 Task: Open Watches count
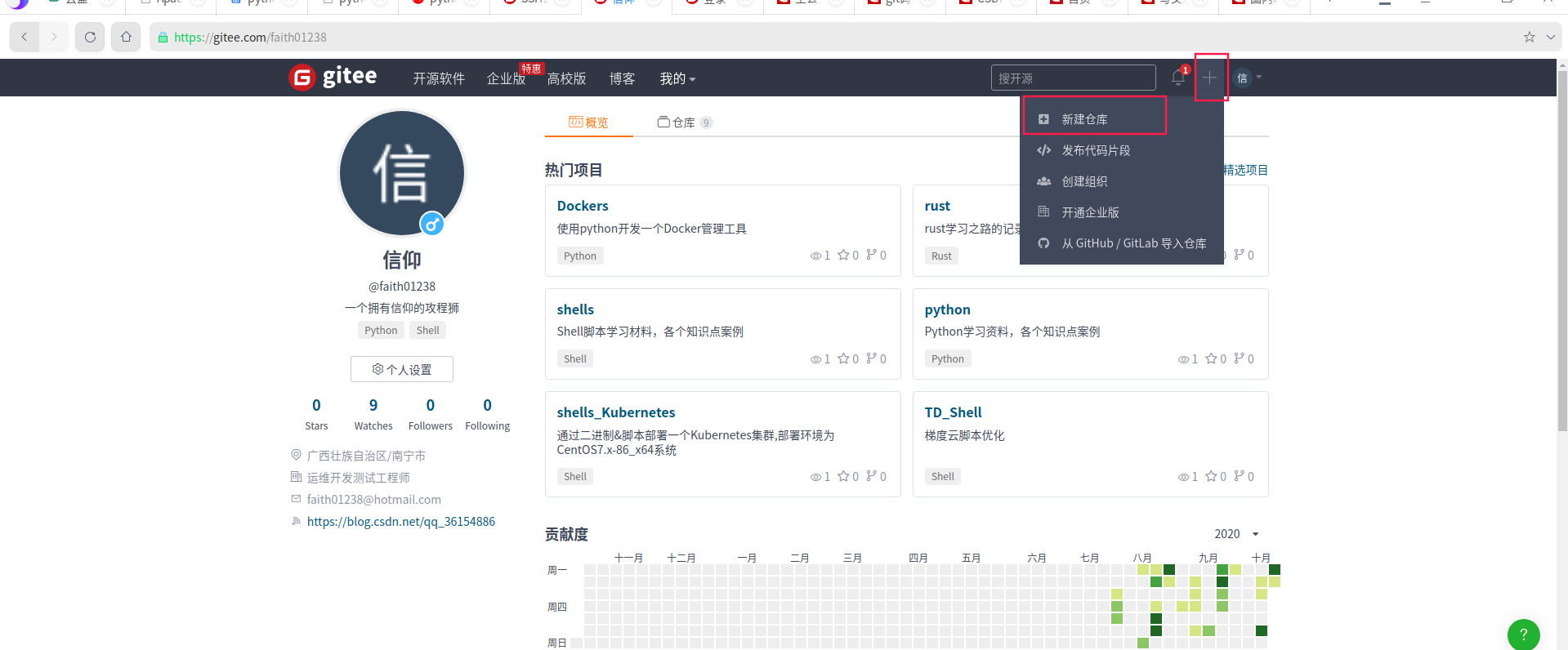[x=373, y=414]
